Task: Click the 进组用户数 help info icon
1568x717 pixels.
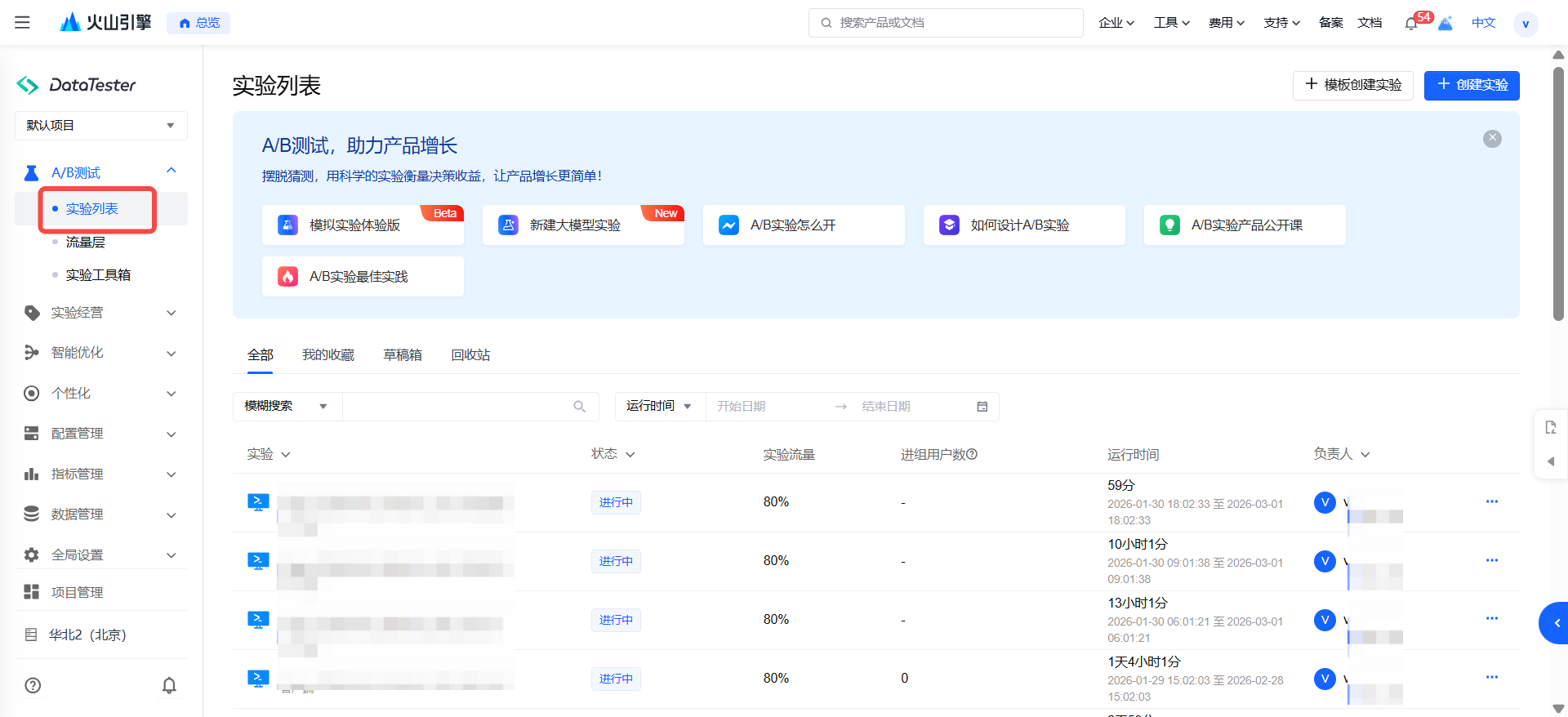Action: [x=972, y=455]
